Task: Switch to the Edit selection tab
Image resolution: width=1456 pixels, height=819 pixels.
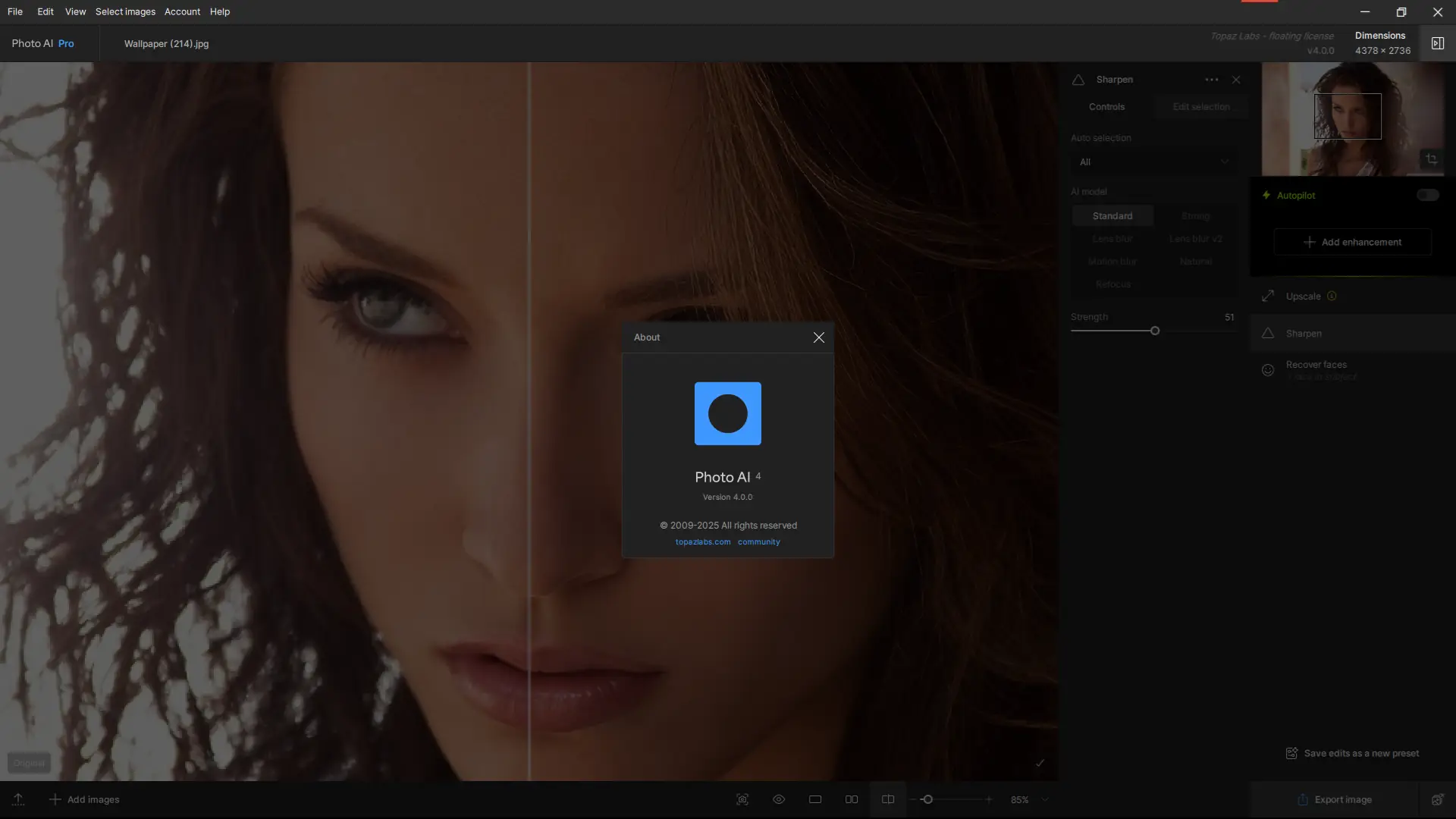Action: coord(1202,106)
